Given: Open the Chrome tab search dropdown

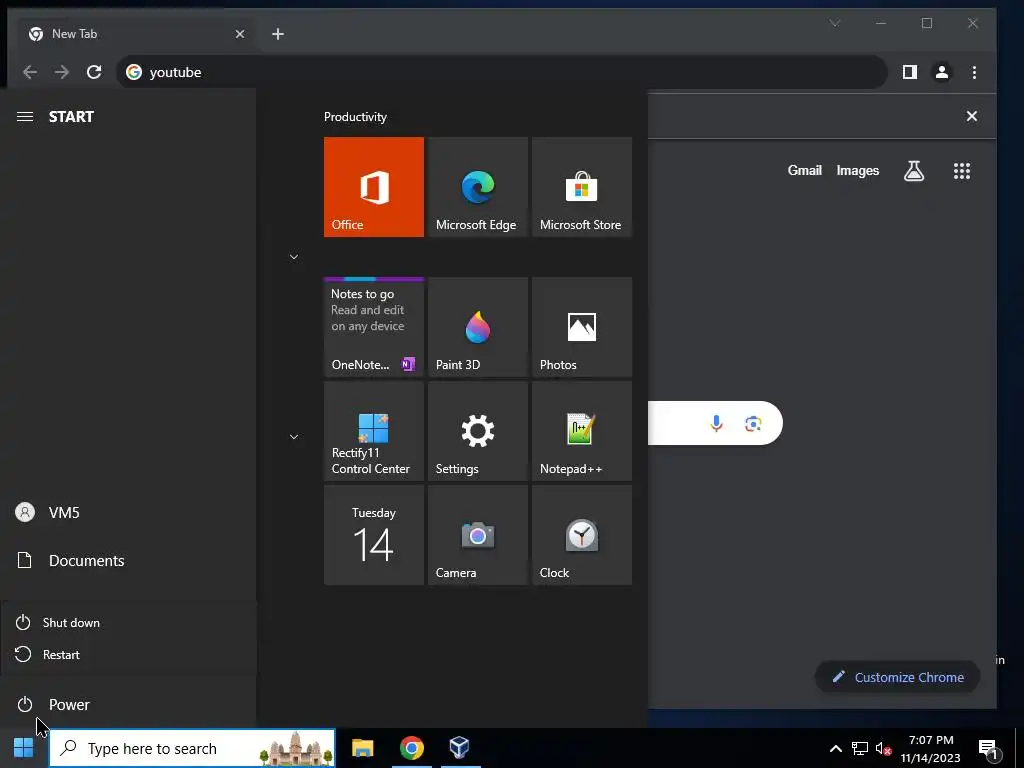Looking at the screenshot, I should pos(835,24).
